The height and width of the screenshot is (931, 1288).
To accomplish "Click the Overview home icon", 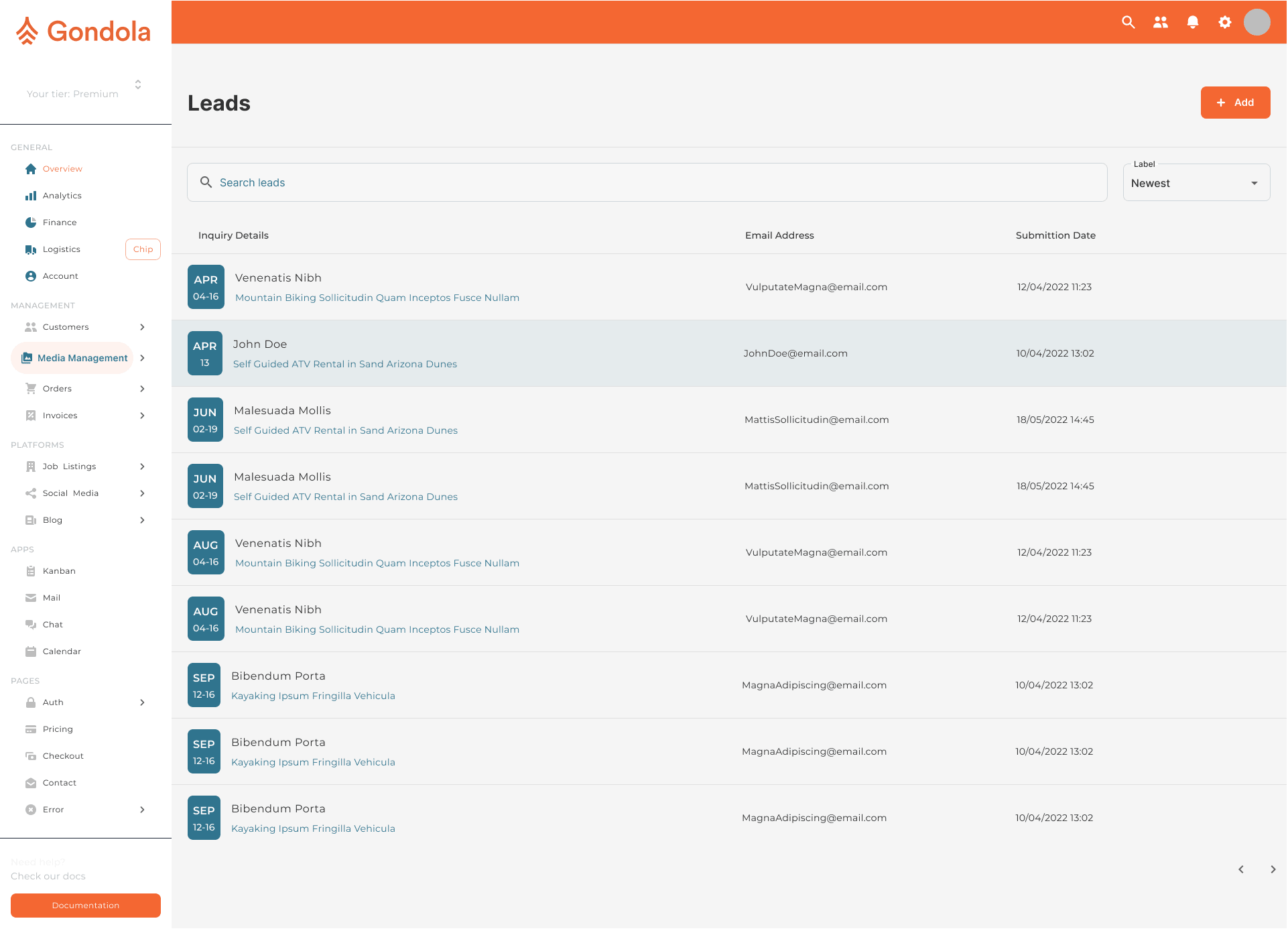I will (31, 169).
